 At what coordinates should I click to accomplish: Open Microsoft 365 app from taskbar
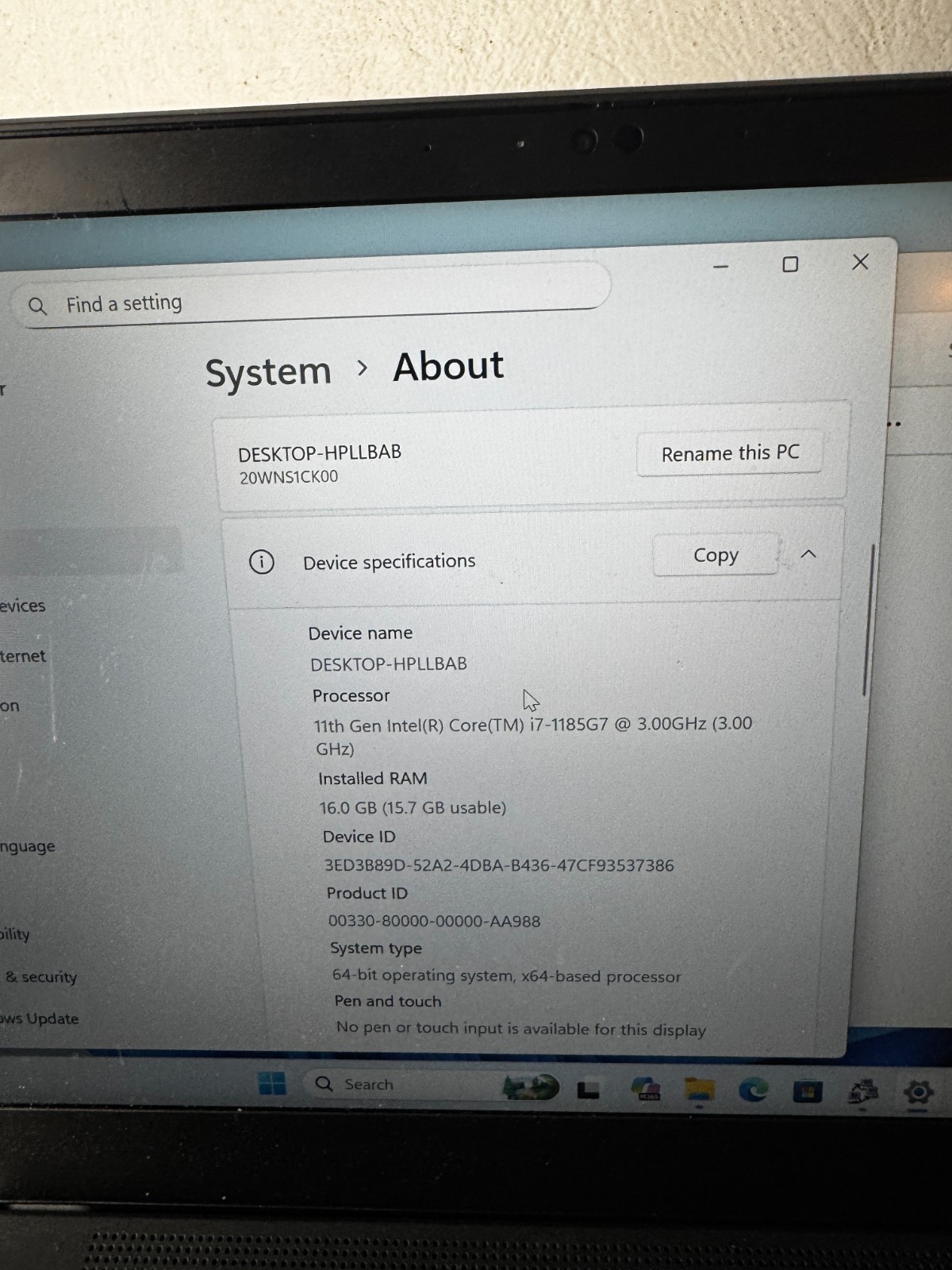[x=646, y=1089]
